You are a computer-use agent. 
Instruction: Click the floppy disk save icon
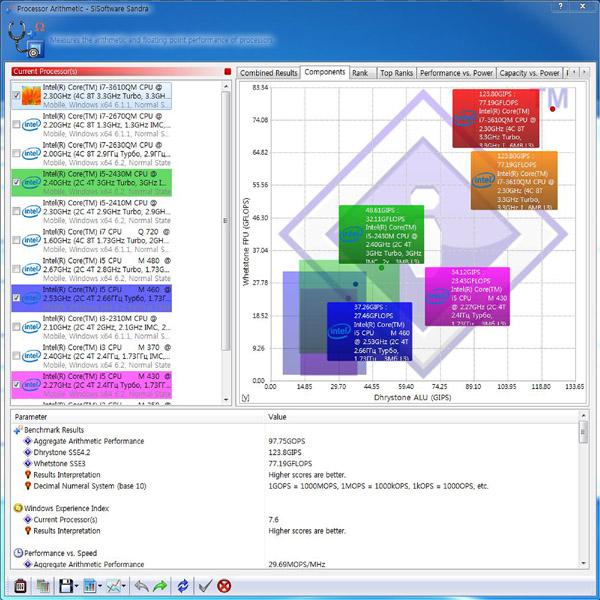pos(65,586)
